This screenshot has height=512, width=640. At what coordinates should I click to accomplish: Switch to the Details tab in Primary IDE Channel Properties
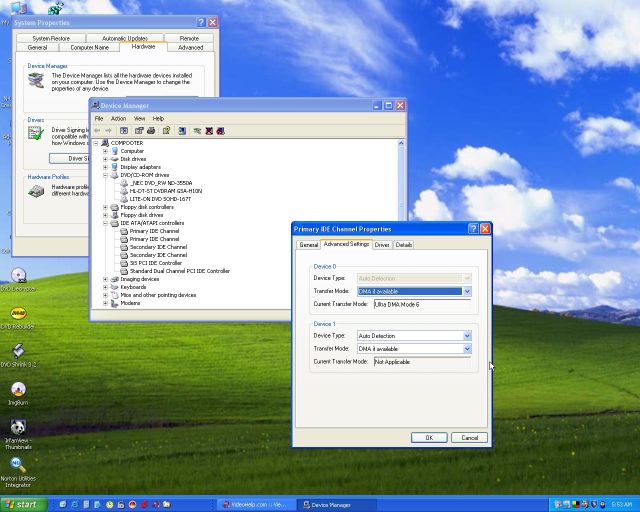pos(403,245)
